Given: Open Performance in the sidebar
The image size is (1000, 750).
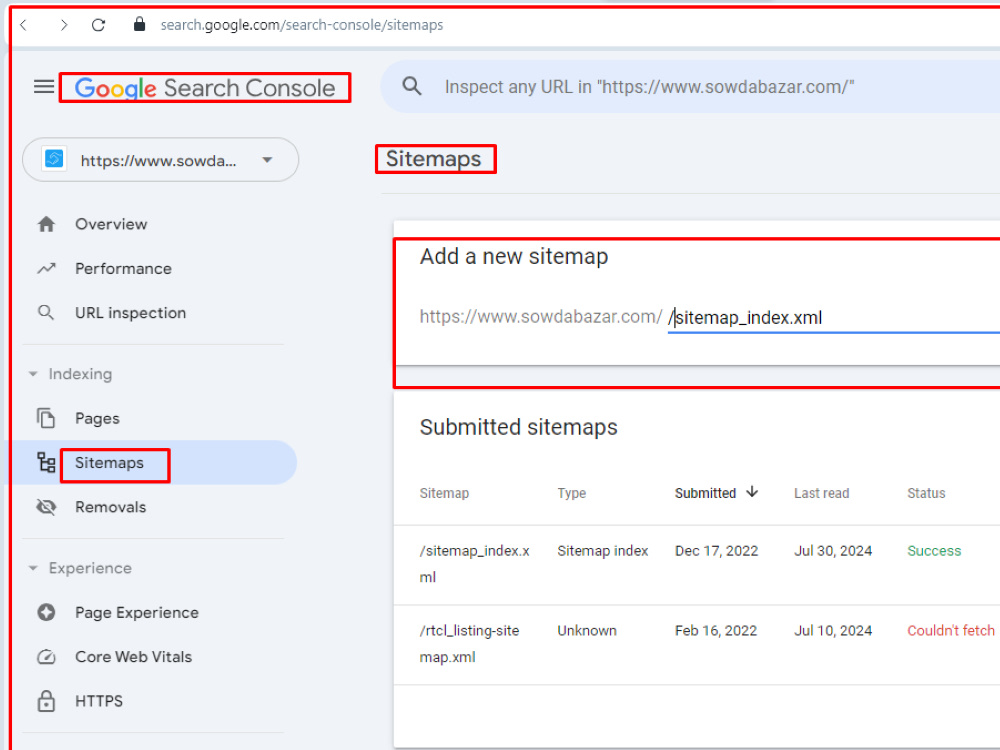Looking at the screenshot, I should [123, 268].
